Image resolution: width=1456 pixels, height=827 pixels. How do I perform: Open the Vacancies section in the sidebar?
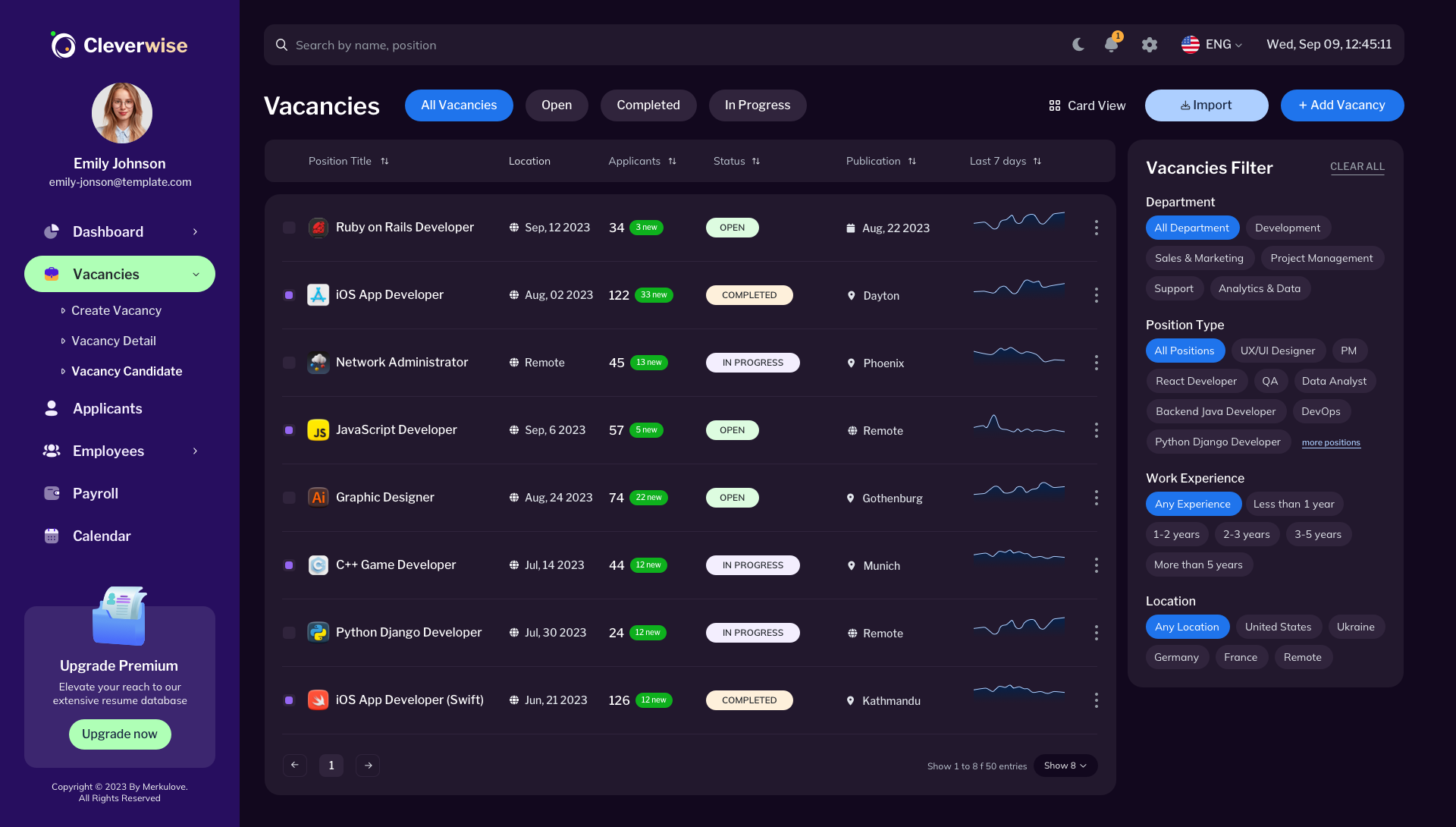click(x=105, y=274)
